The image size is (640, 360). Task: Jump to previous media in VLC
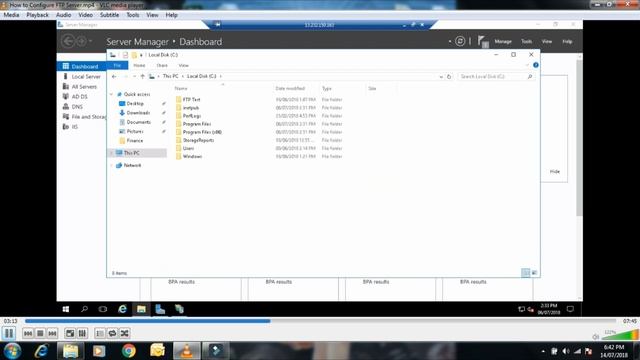coord(28,333)
